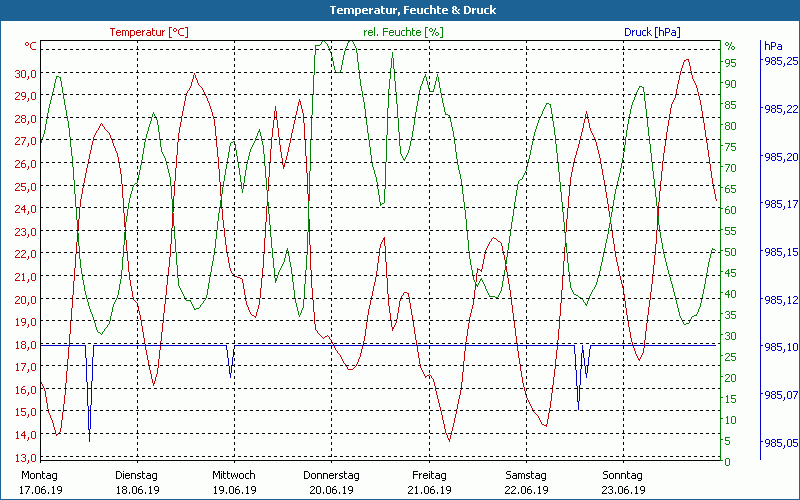Click the date '23.06.19' on the time axis
800x500 pixels.
coord(622,490)
